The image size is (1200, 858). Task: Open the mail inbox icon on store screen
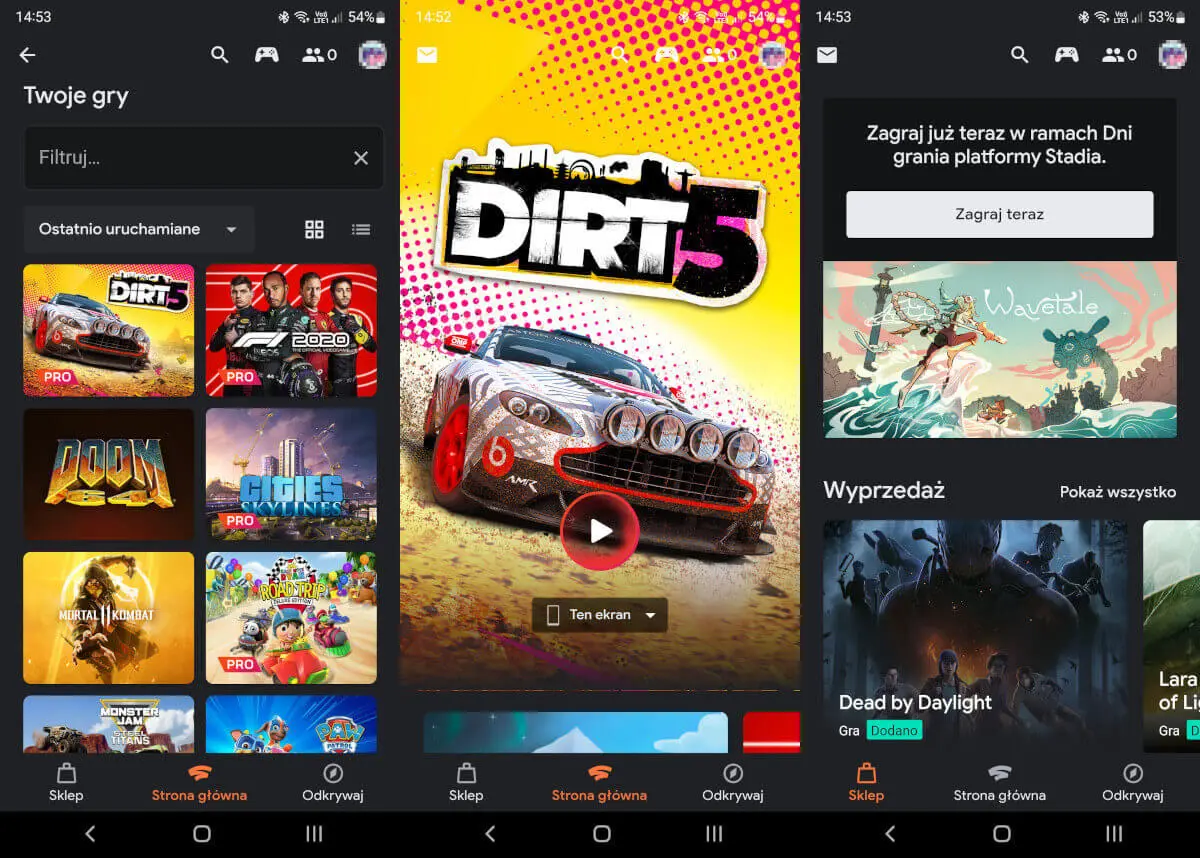coord(827,55)
